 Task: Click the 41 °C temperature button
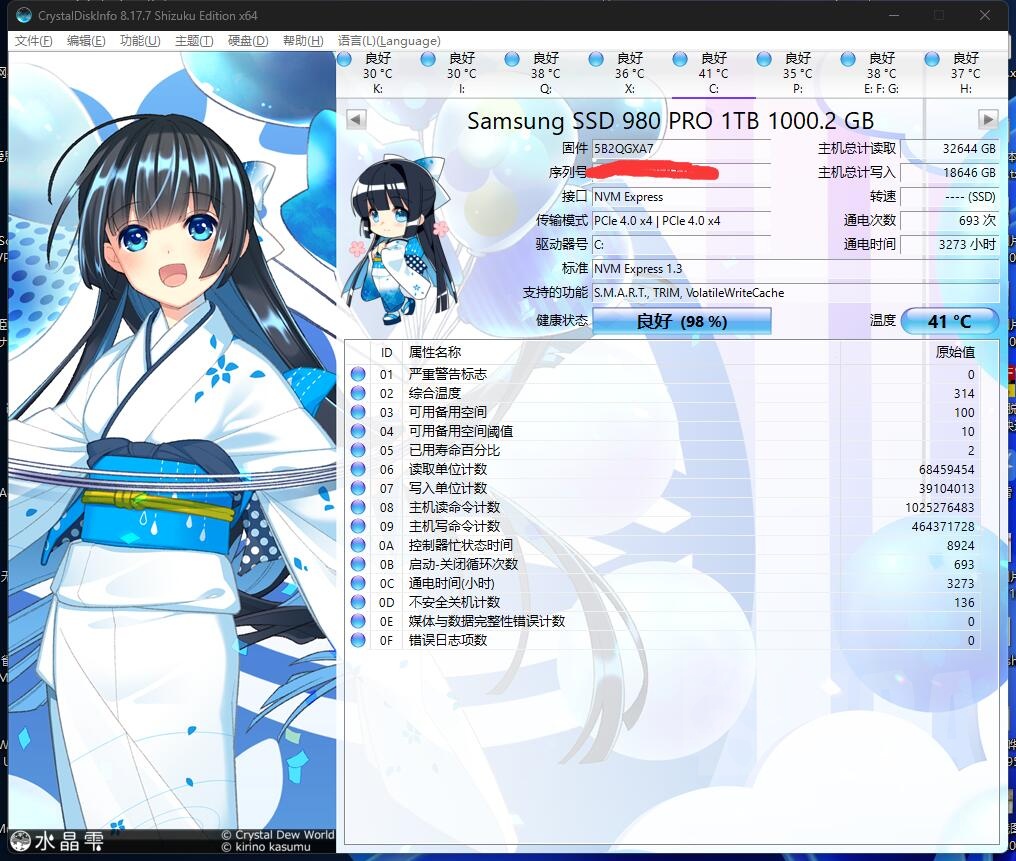pos(948,321)
